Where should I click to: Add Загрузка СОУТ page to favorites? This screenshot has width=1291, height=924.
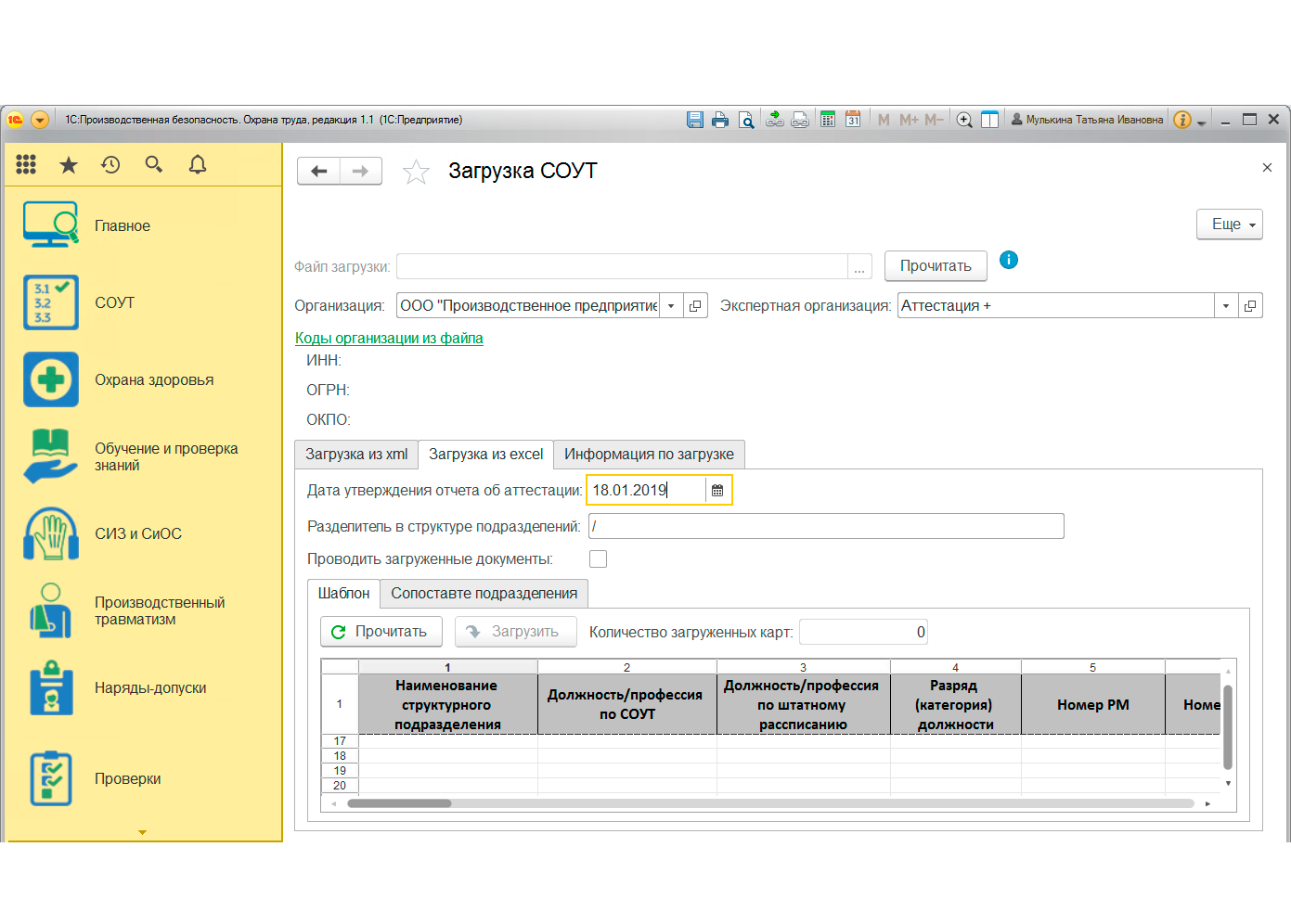(x=416, y=172)
